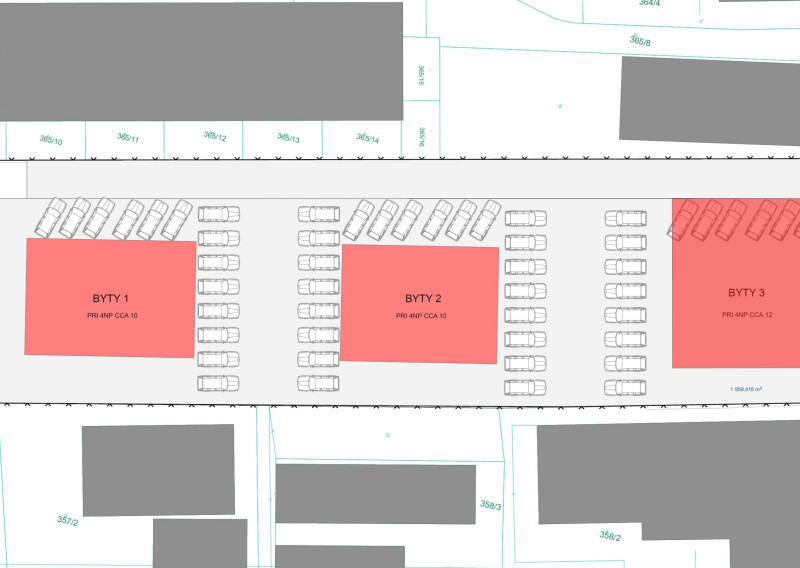Click parcel number 357/2

pyautogui.click(x=67, y=521)
